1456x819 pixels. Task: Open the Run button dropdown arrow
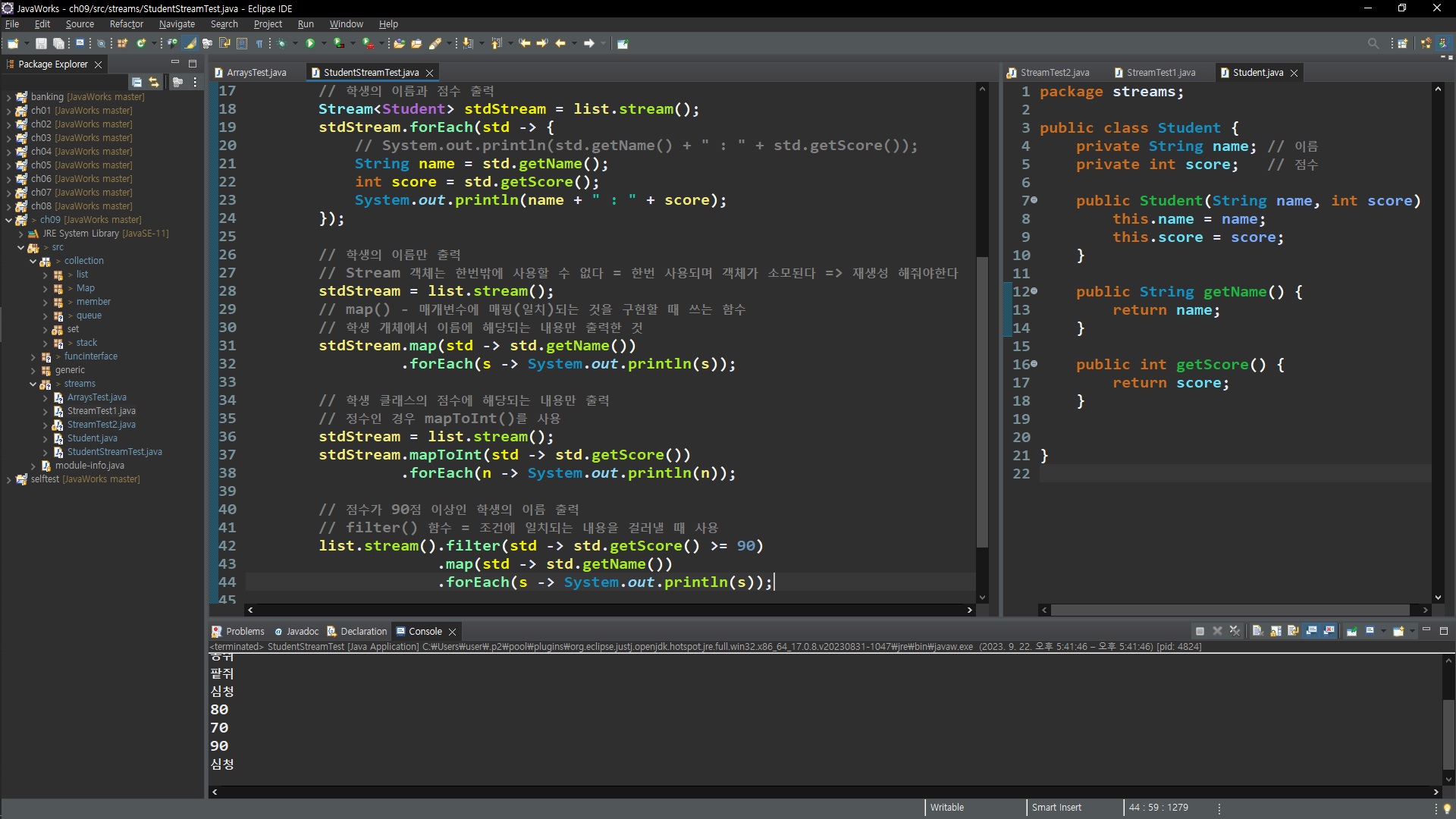[324, 43]
